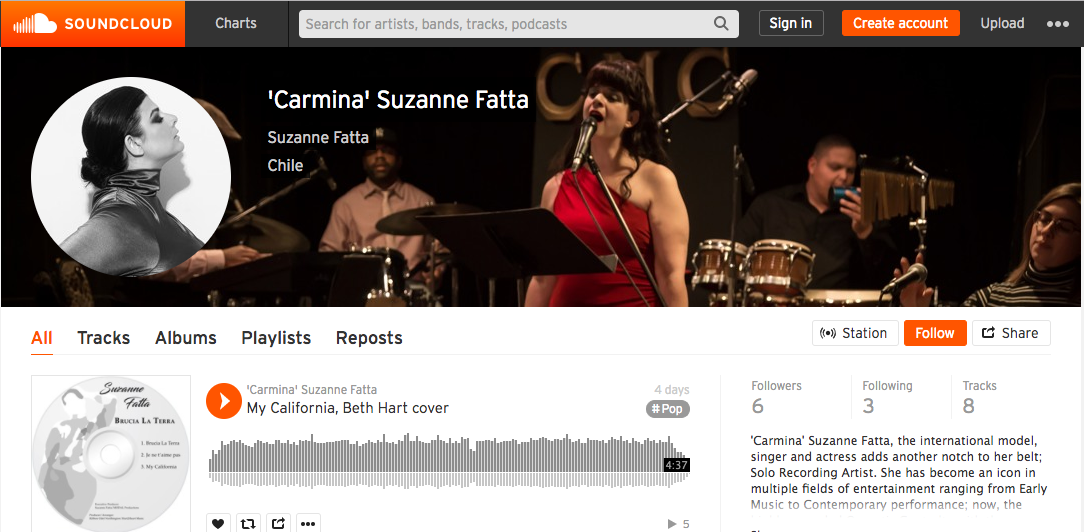Click the 4:37 track duration label
The width and height of the screenshot is (1084, 532).
click(676, 465)
